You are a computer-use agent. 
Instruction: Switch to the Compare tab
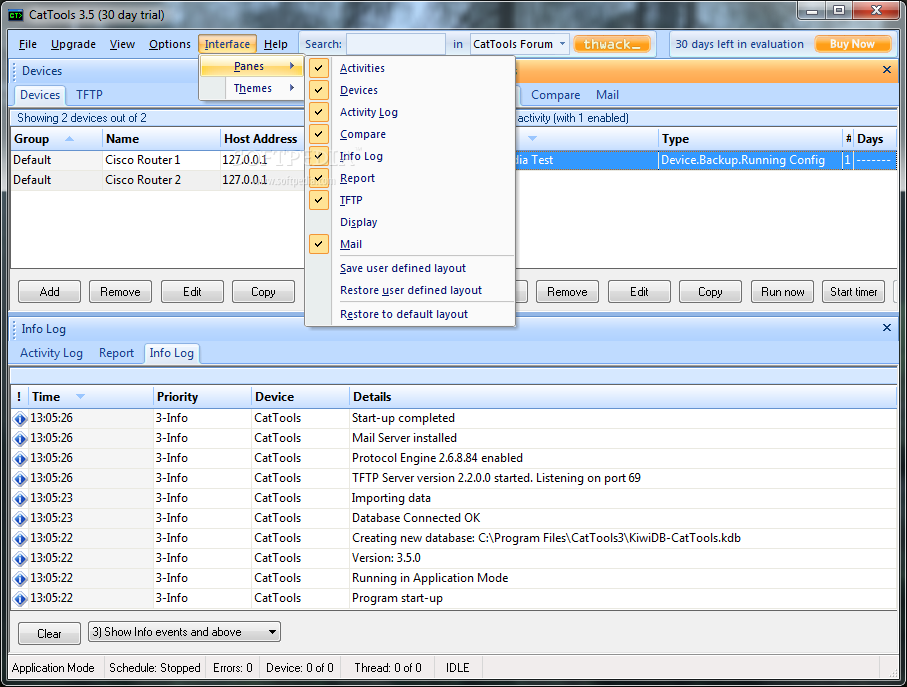click(x=555, y=95)
